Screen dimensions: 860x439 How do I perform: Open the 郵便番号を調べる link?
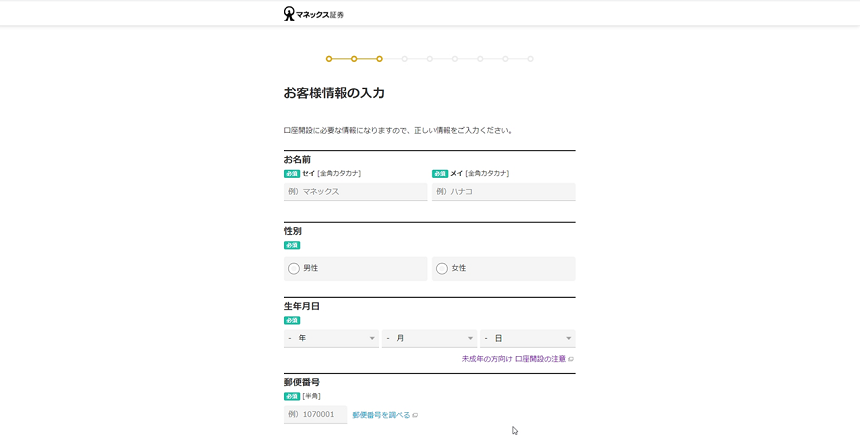381,415
